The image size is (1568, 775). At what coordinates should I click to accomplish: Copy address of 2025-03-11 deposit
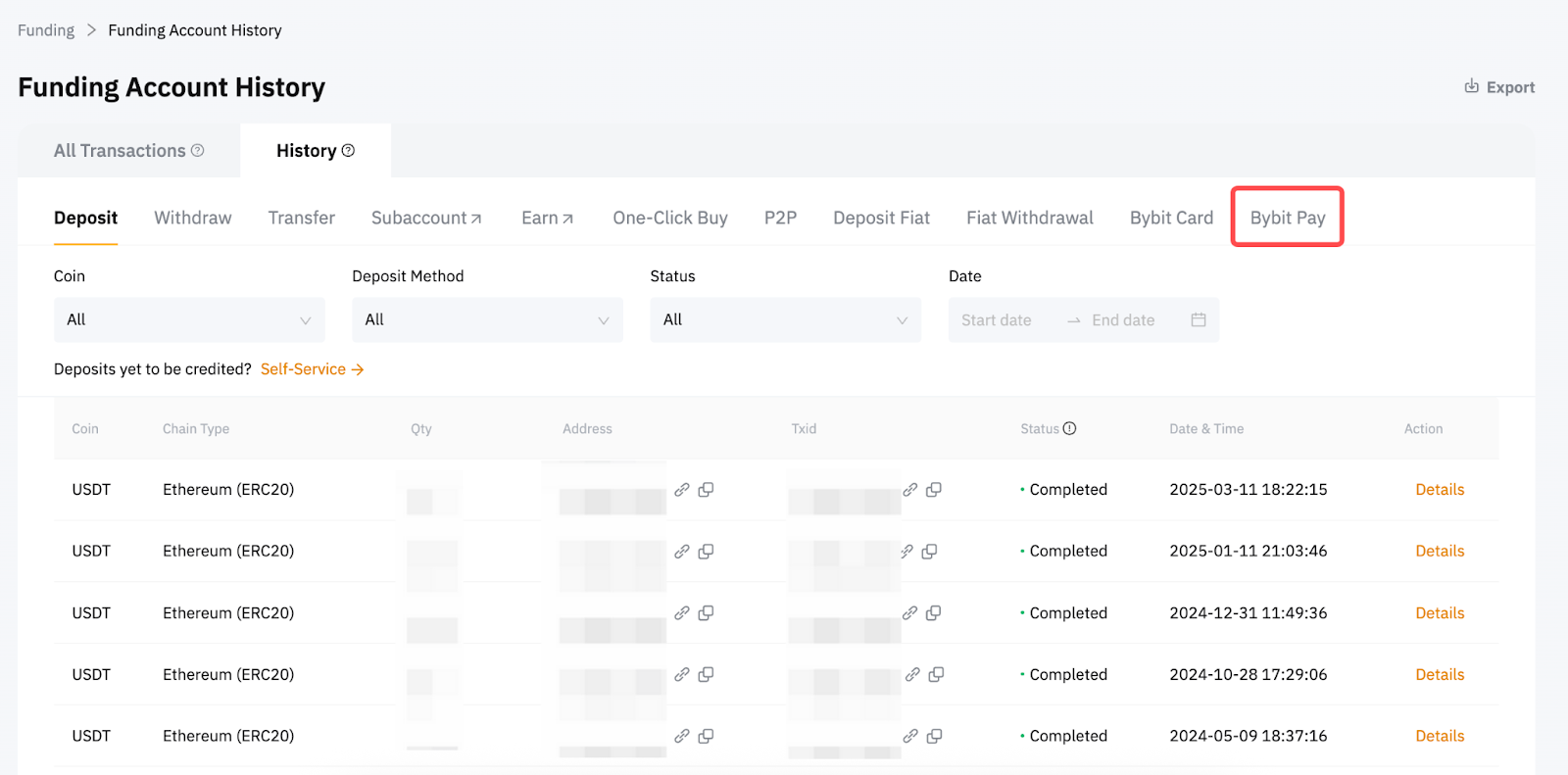pyautogui.click(x=706, y=489)
